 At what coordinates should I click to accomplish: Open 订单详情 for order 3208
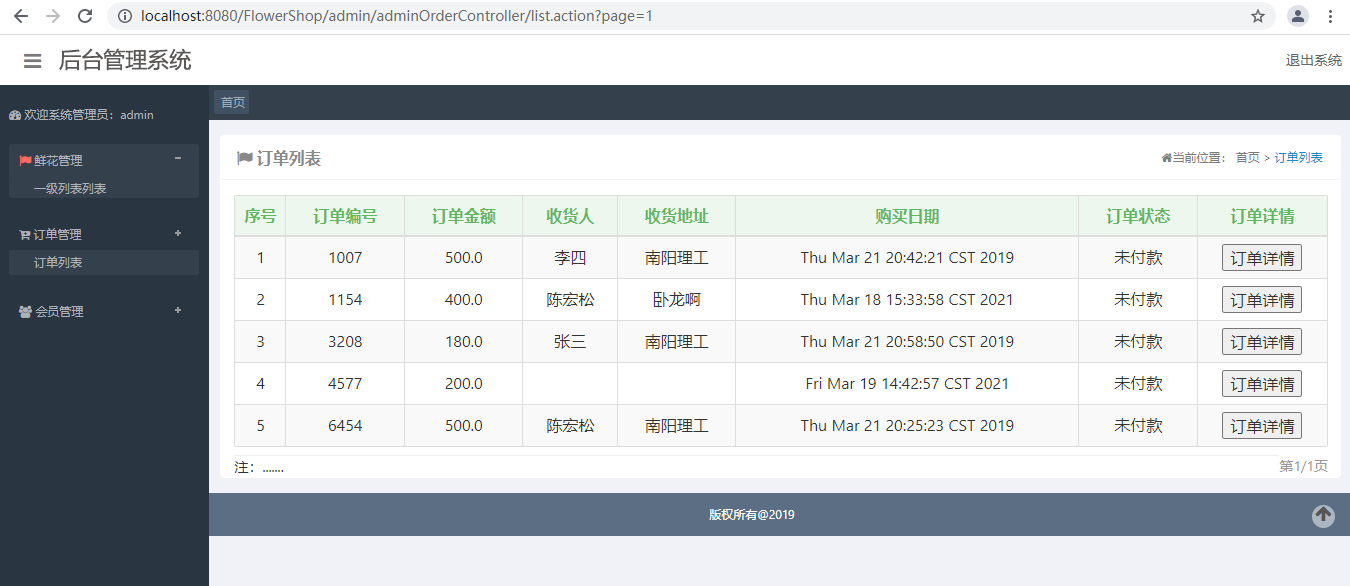(x=1261, y=342)
